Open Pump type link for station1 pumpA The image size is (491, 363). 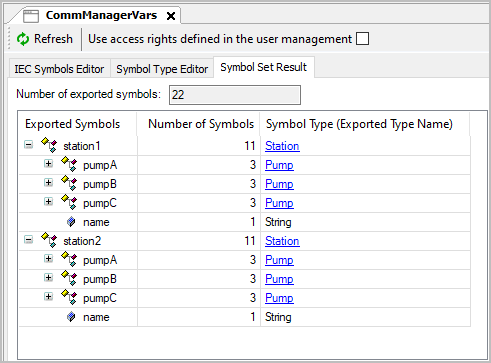pyautogui.click(x=279, y=165)
